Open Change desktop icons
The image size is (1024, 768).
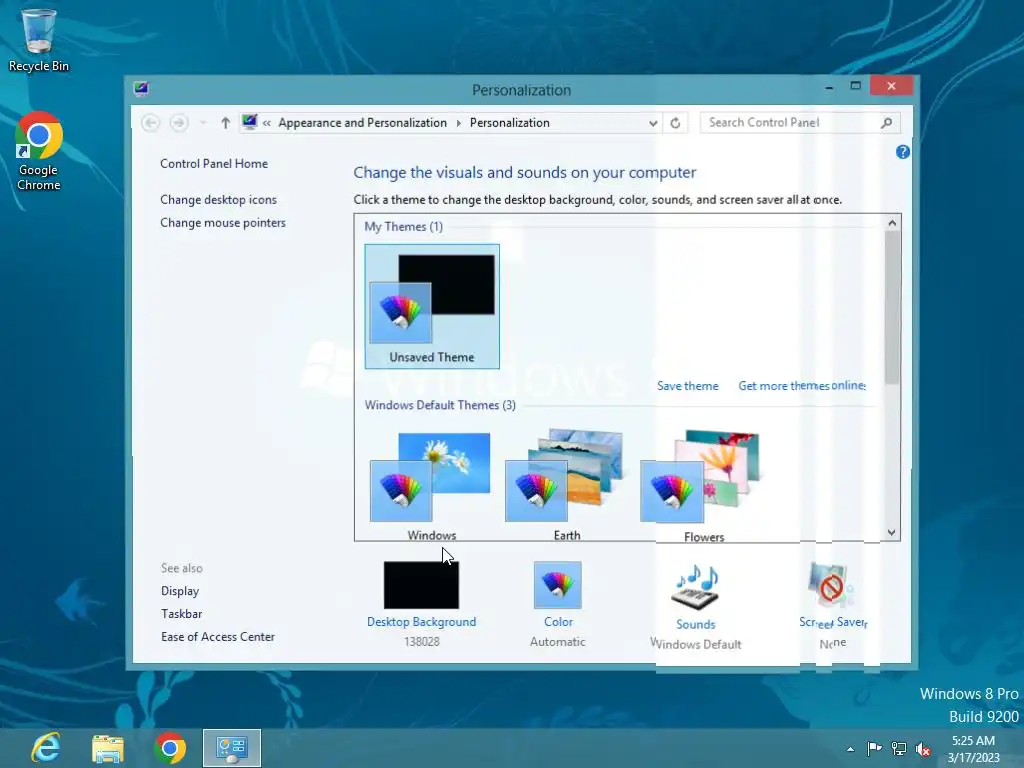218,200
